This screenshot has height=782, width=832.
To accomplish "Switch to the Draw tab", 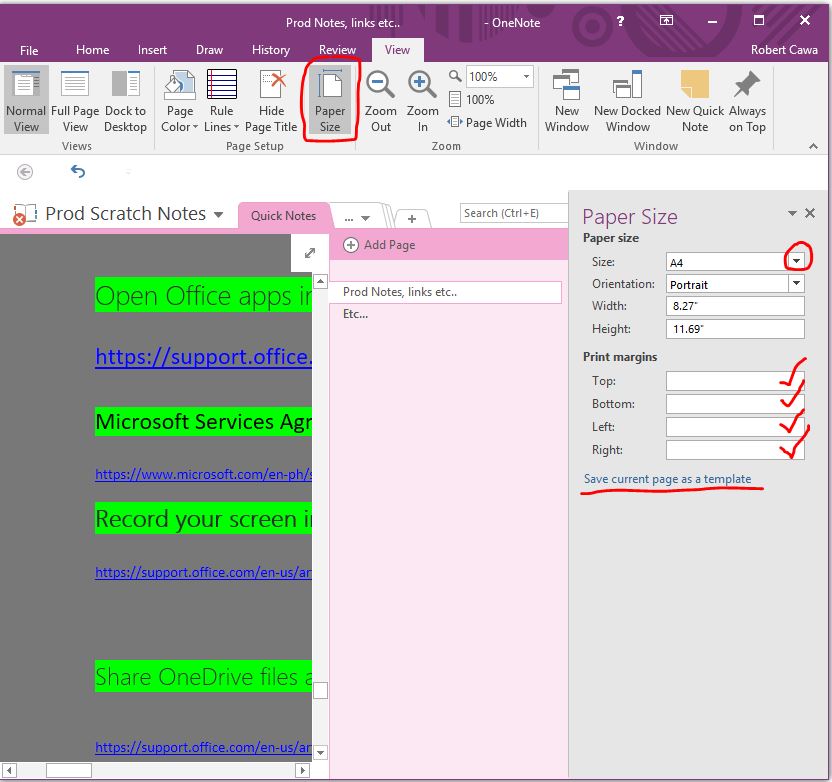I will pyautogui.click(x=209, y=50).
